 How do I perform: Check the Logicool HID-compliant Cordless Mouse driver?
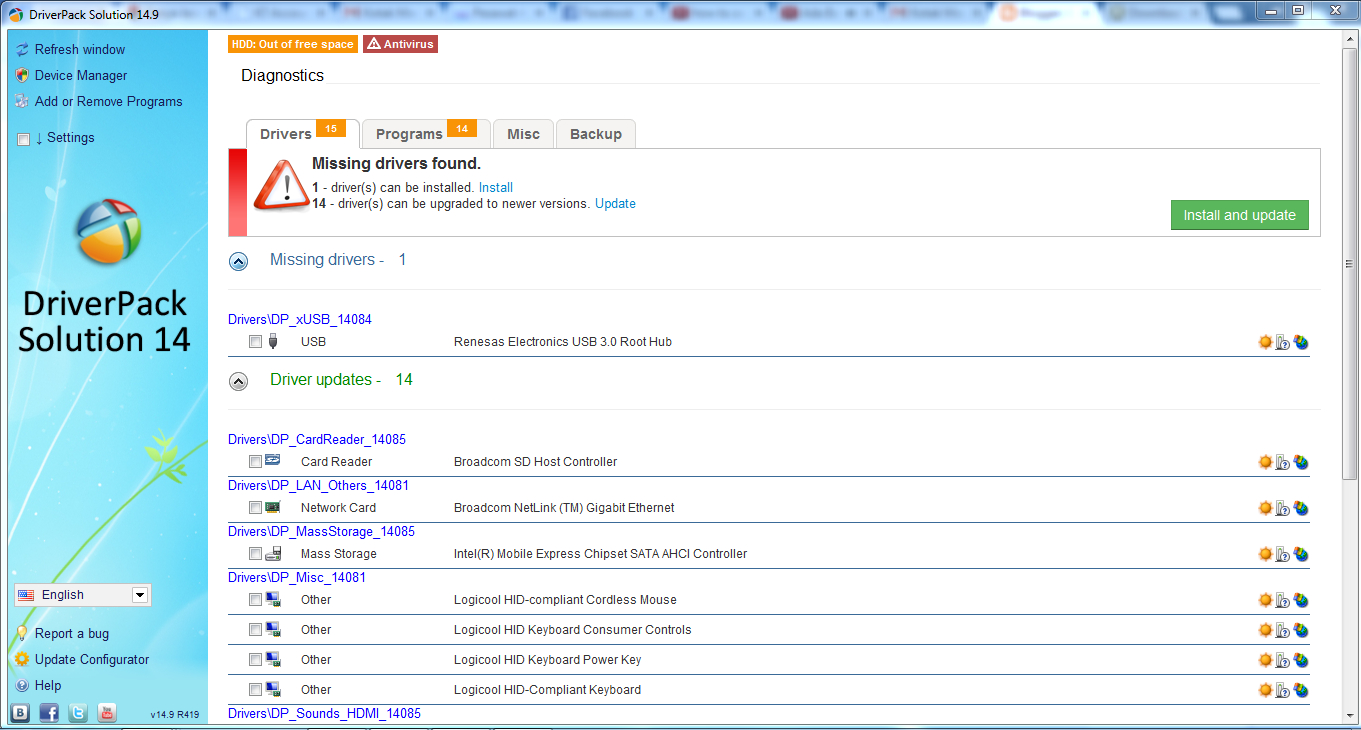tap(255, 600)
